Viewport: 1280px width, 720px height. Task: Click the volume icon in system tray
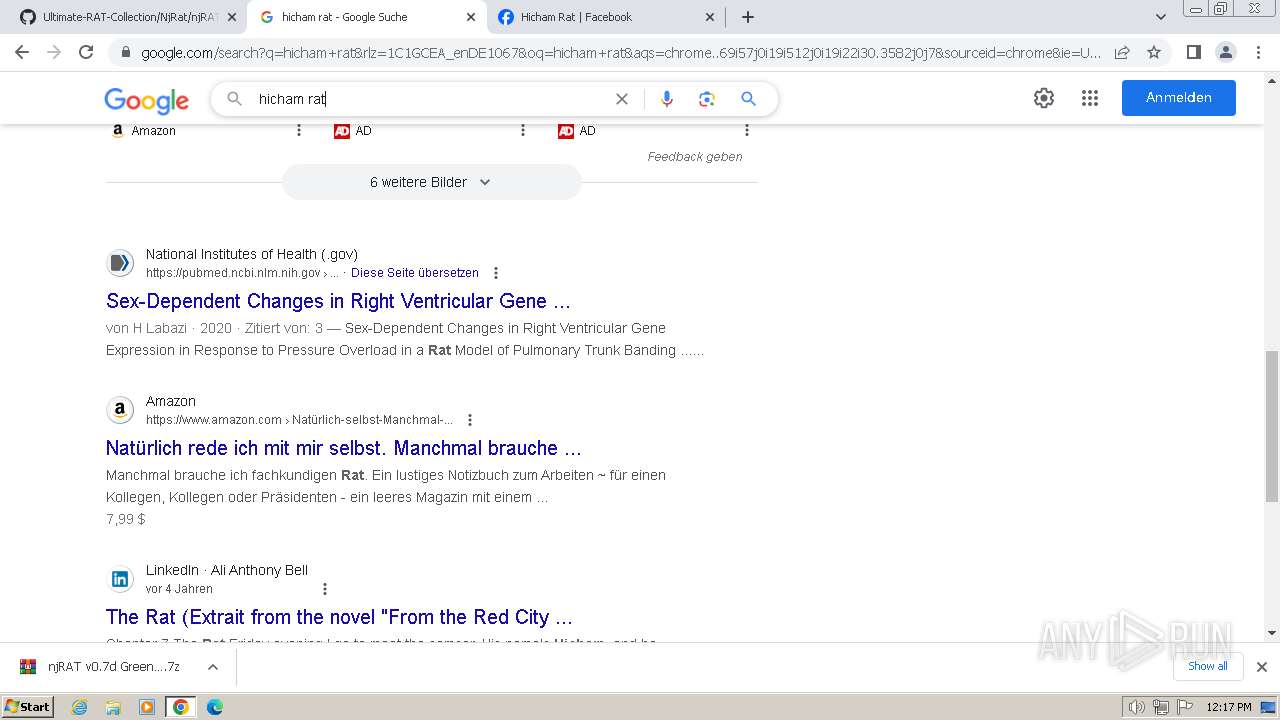click(1137, 707)
